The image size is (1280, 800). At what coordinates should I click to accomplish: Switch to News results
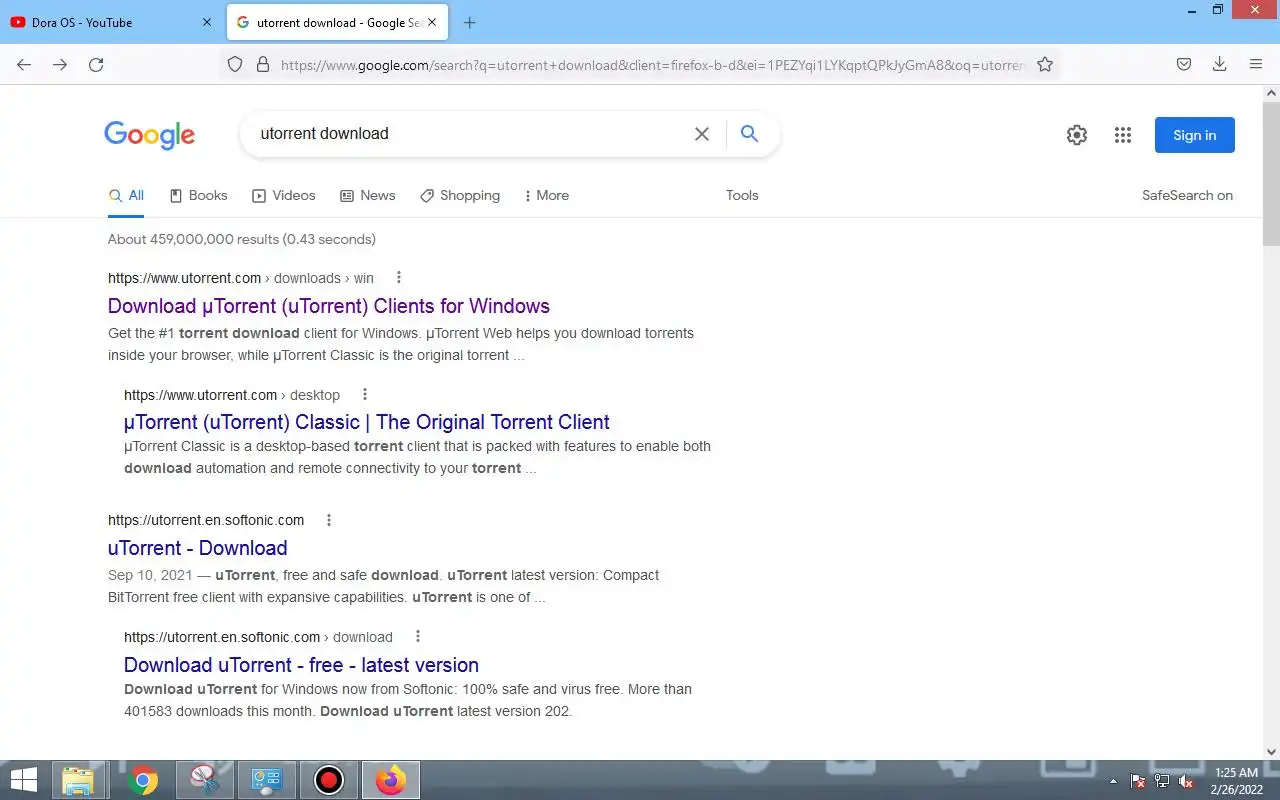click(368, 195)
